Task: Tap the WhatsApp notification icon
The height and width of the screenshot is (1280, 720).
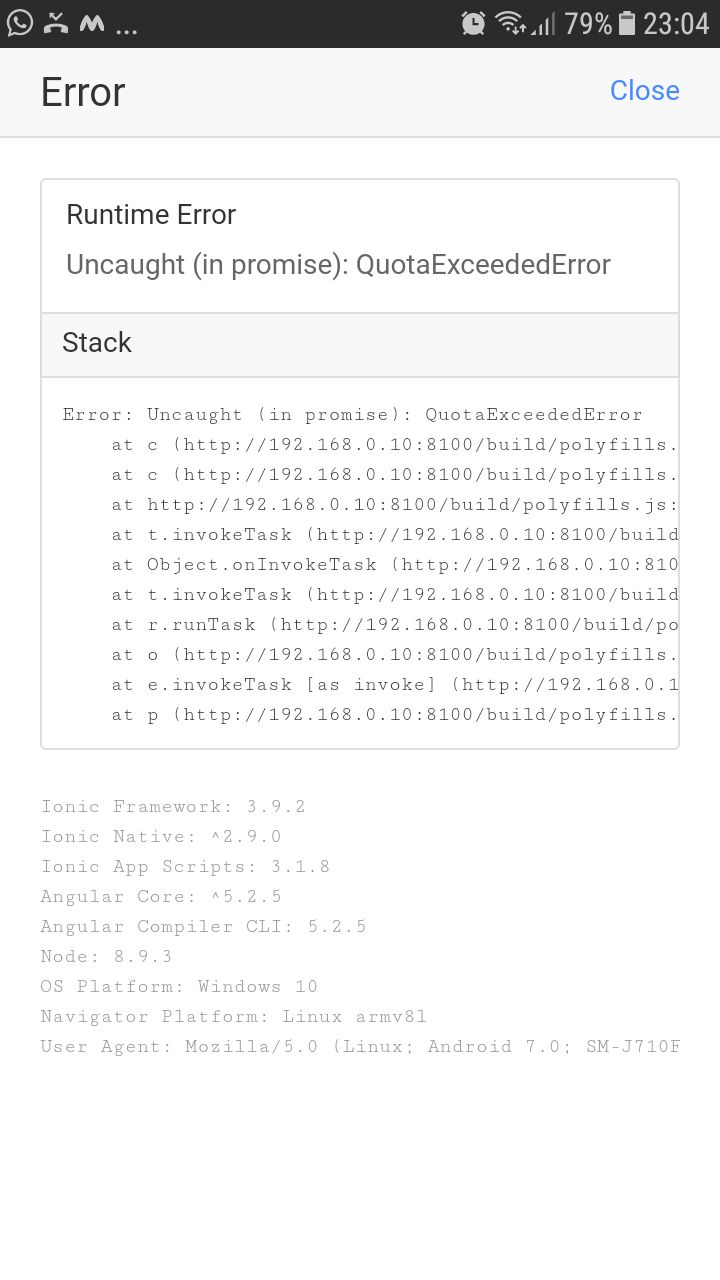Action: click(x=20, y=23)
